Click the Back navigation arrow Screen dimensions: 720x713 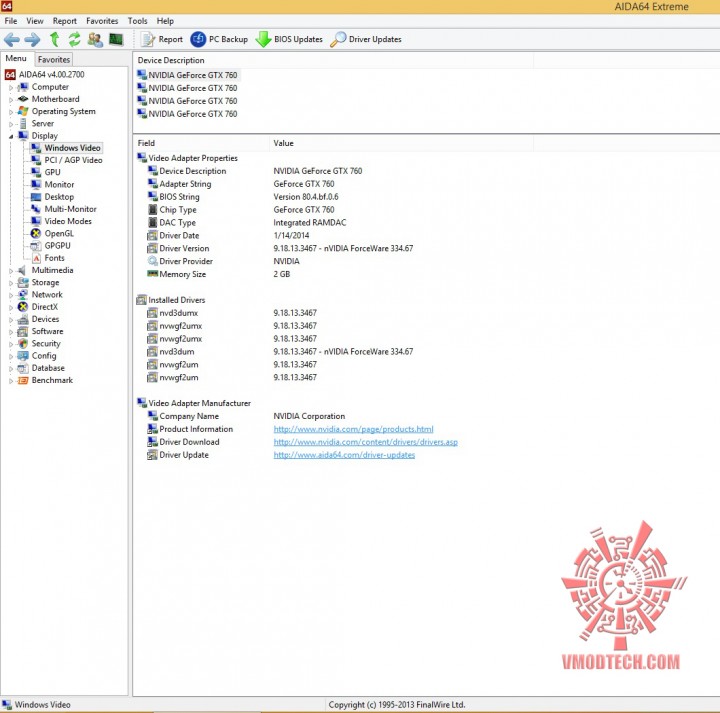pyautogui.click(x=11, y=39)
